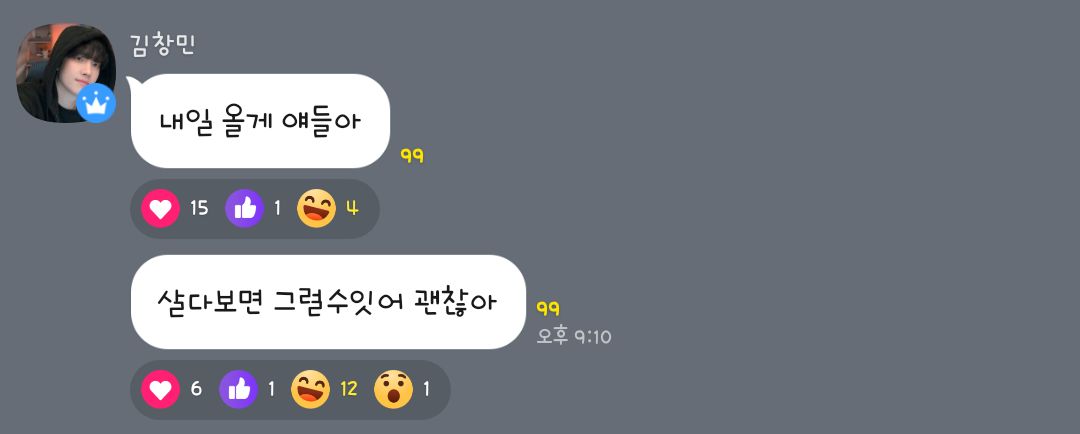
Task: Click the heart count 6
Action: (x=196, y=389)
